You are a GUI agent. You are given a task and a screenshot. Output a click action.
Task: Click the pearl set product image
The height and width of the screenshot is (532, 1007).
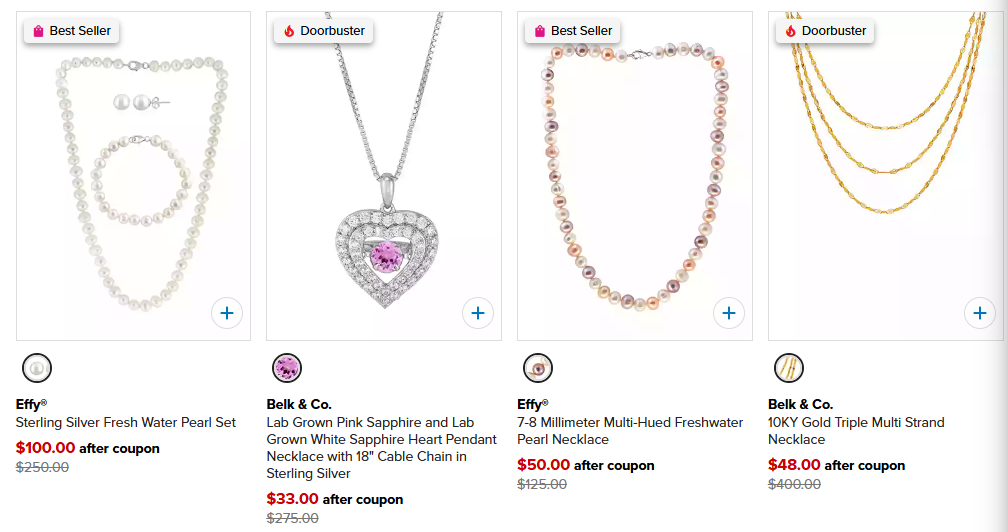pos(134,180)
